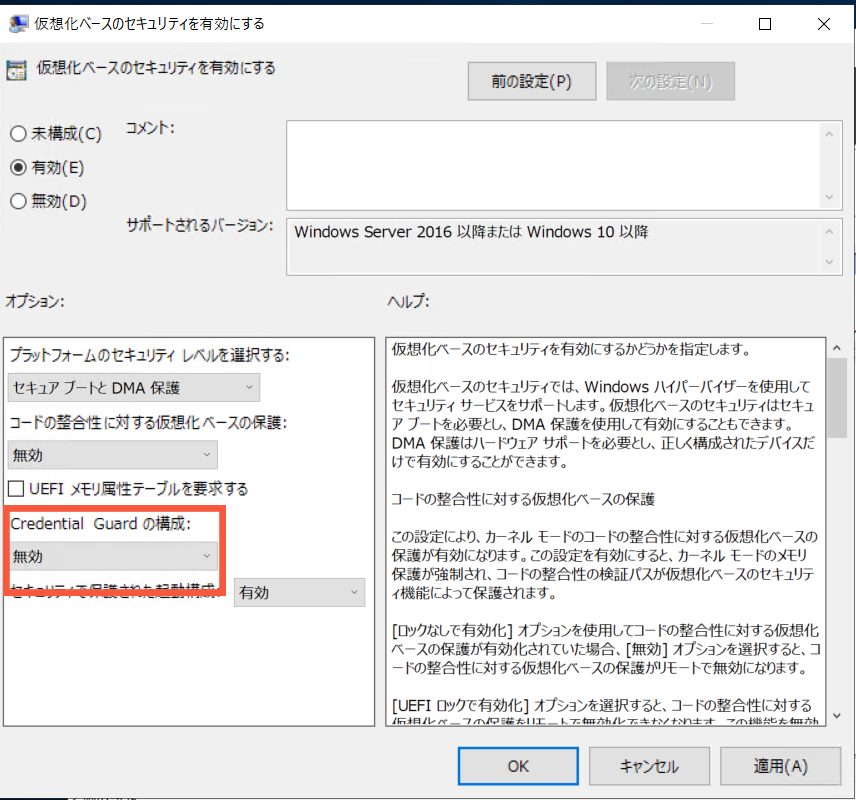The width and height of the screenshot is (856, 800).
Task: Click the キャンセル button
Action: [649, 766]
